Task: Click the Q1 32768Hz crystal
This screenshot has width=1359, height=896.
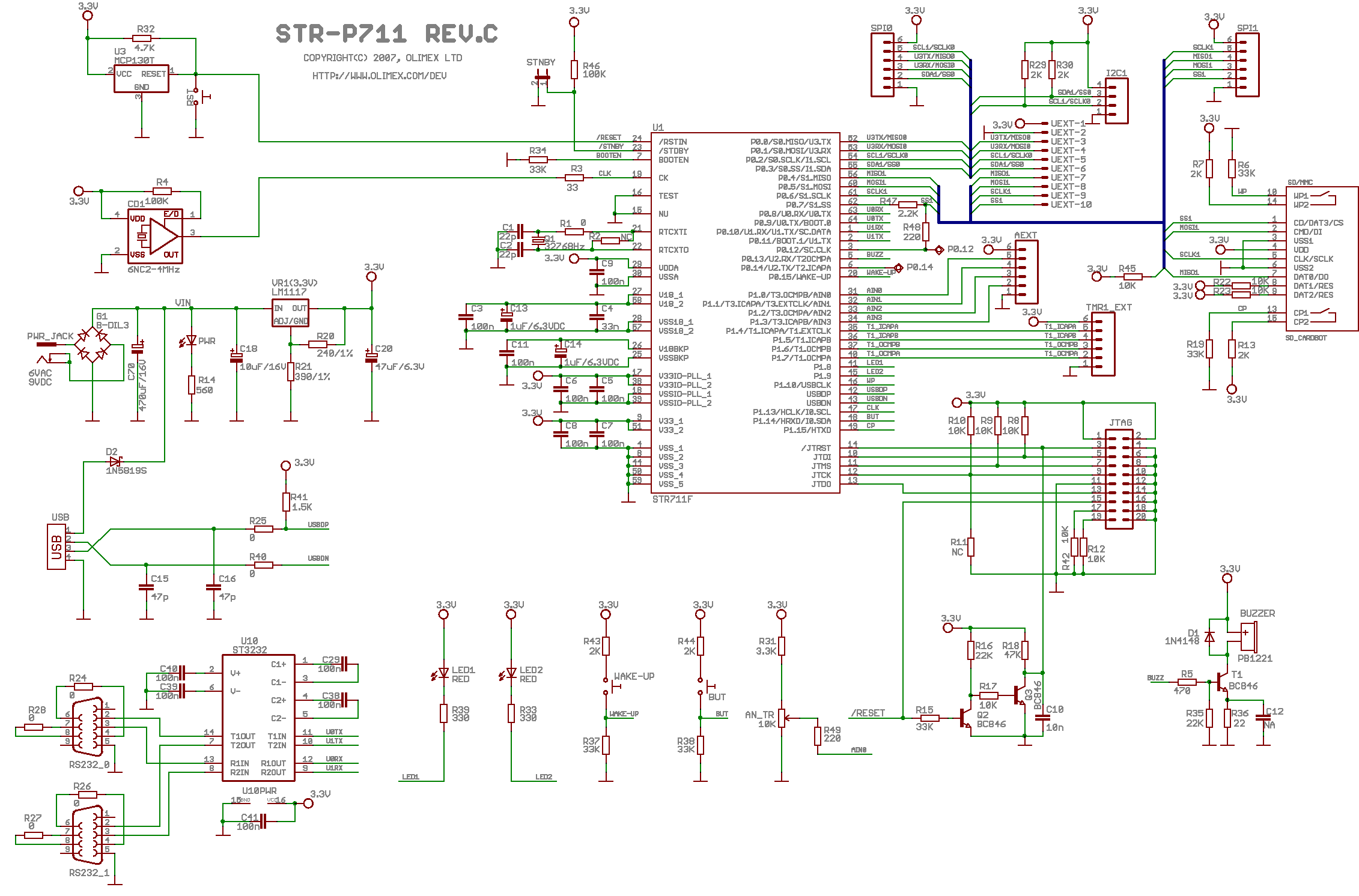Action: click(x=538, y=240)
